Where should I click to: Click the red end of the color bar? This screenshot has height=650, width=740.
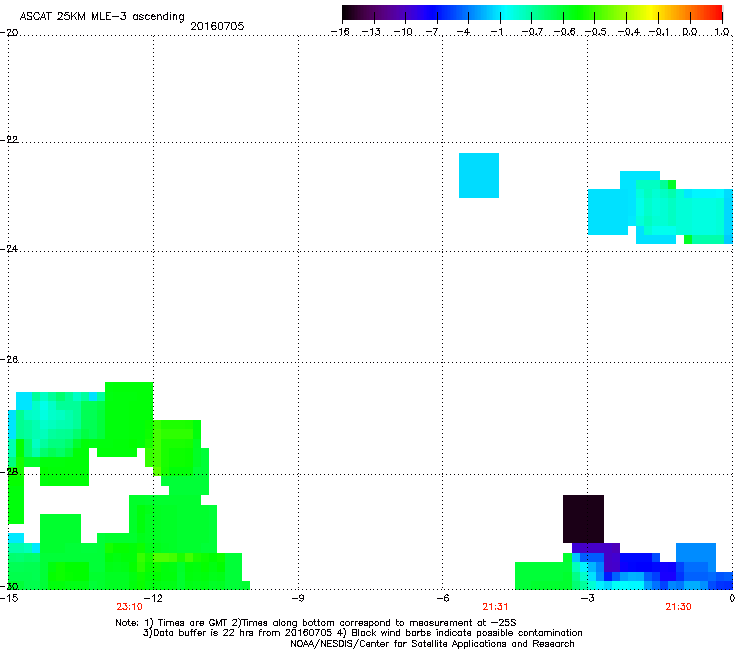click(716, 13)
